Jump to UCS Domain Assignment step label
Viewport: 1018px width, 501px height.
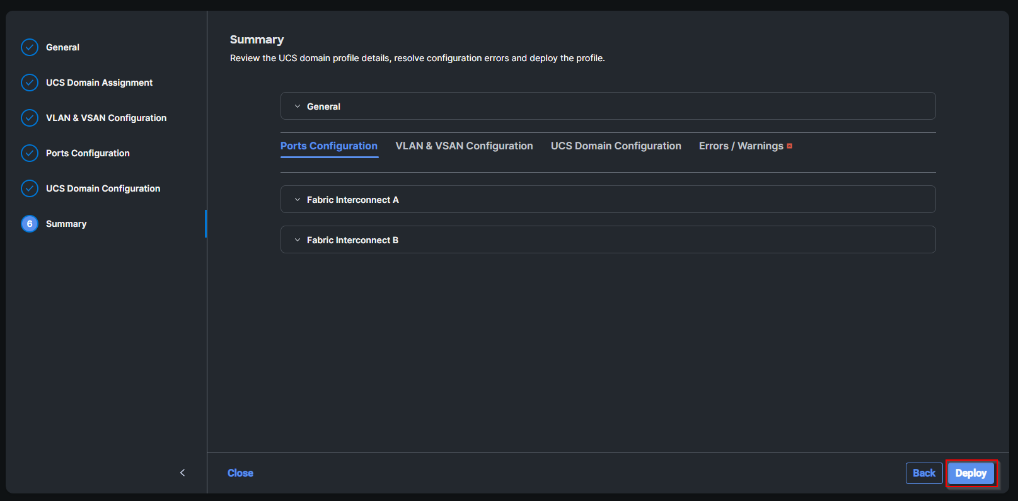(x=99, y=82)
